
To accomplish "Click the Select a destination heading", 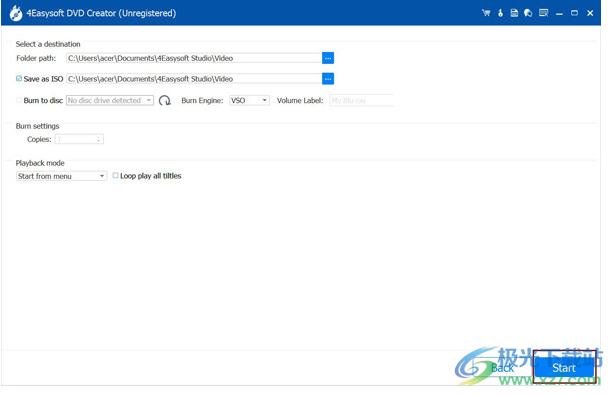I will pos(48,44).
